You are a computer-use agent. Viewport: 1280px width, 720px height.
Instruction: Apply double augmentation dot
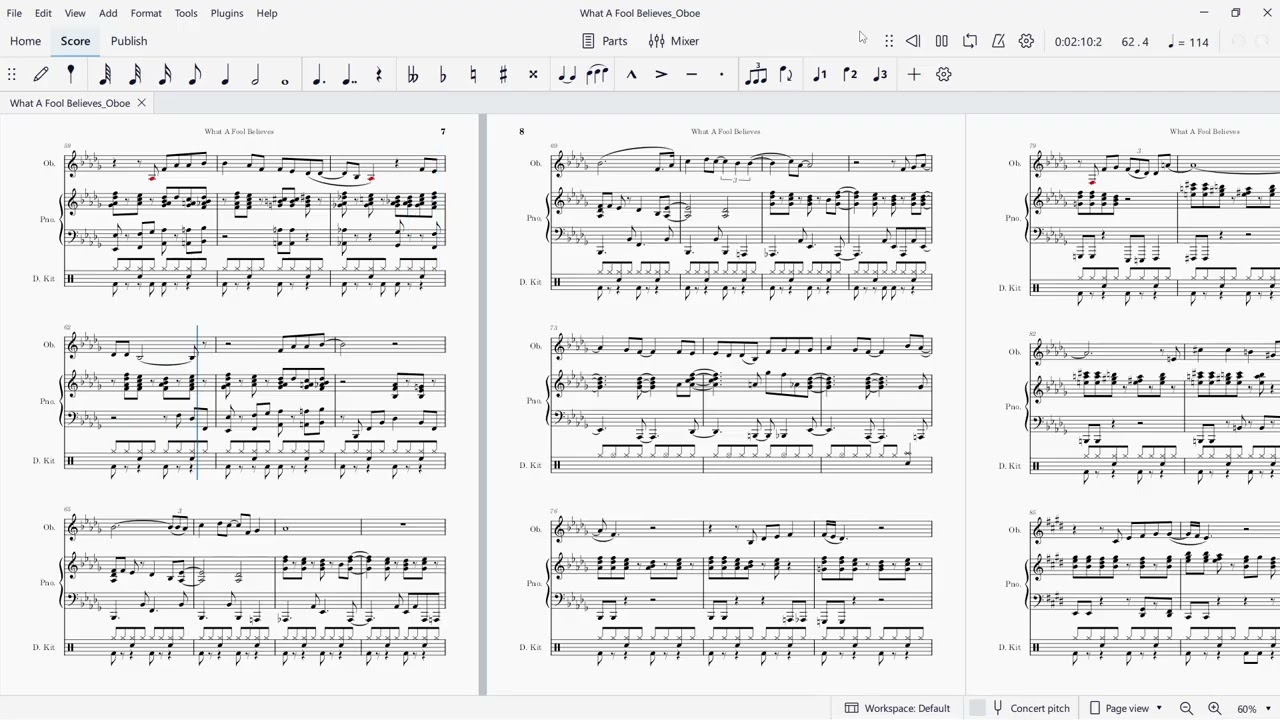(348, 74)
